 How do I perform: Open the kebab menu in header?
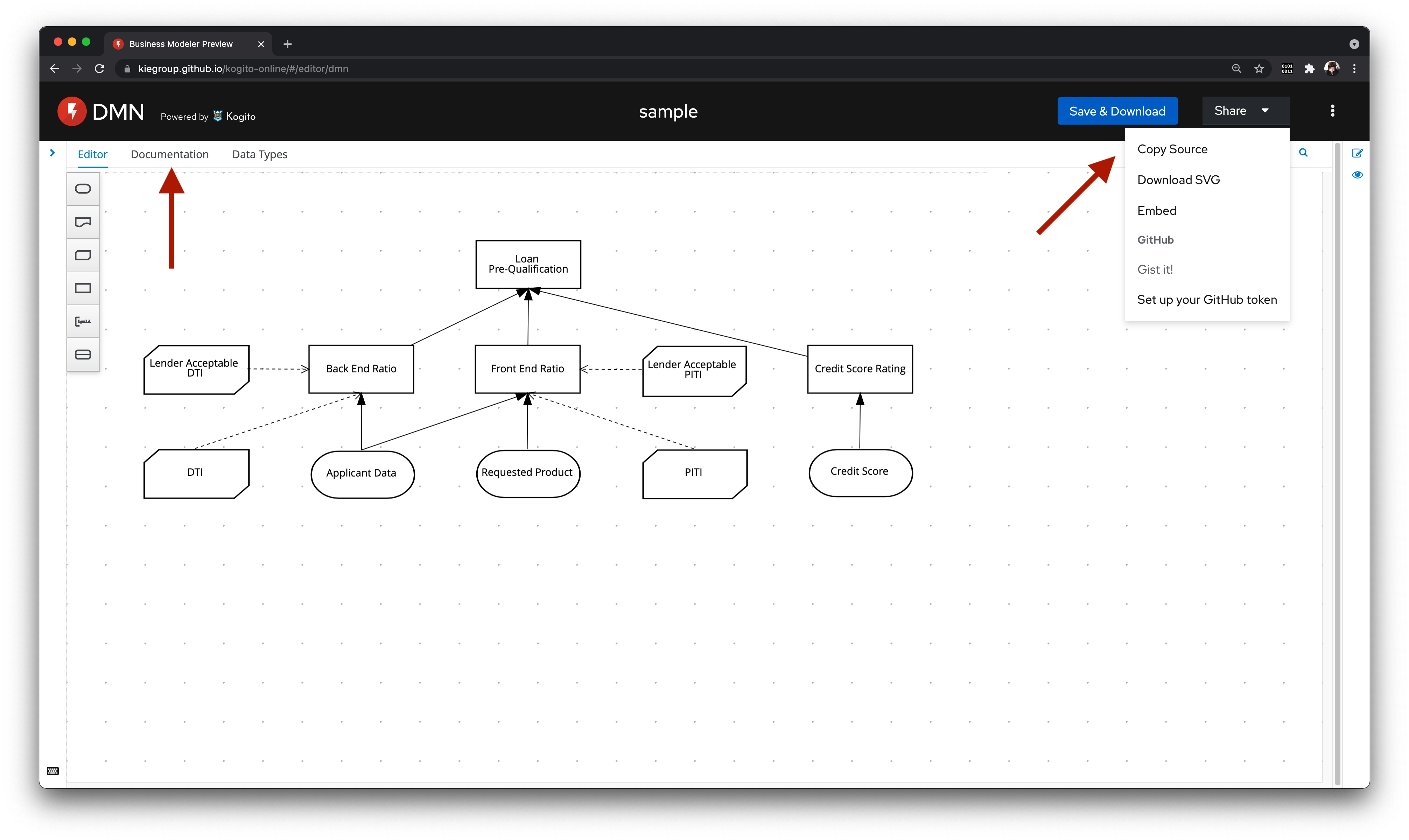pyautogui.click(x=1332, y=111)
